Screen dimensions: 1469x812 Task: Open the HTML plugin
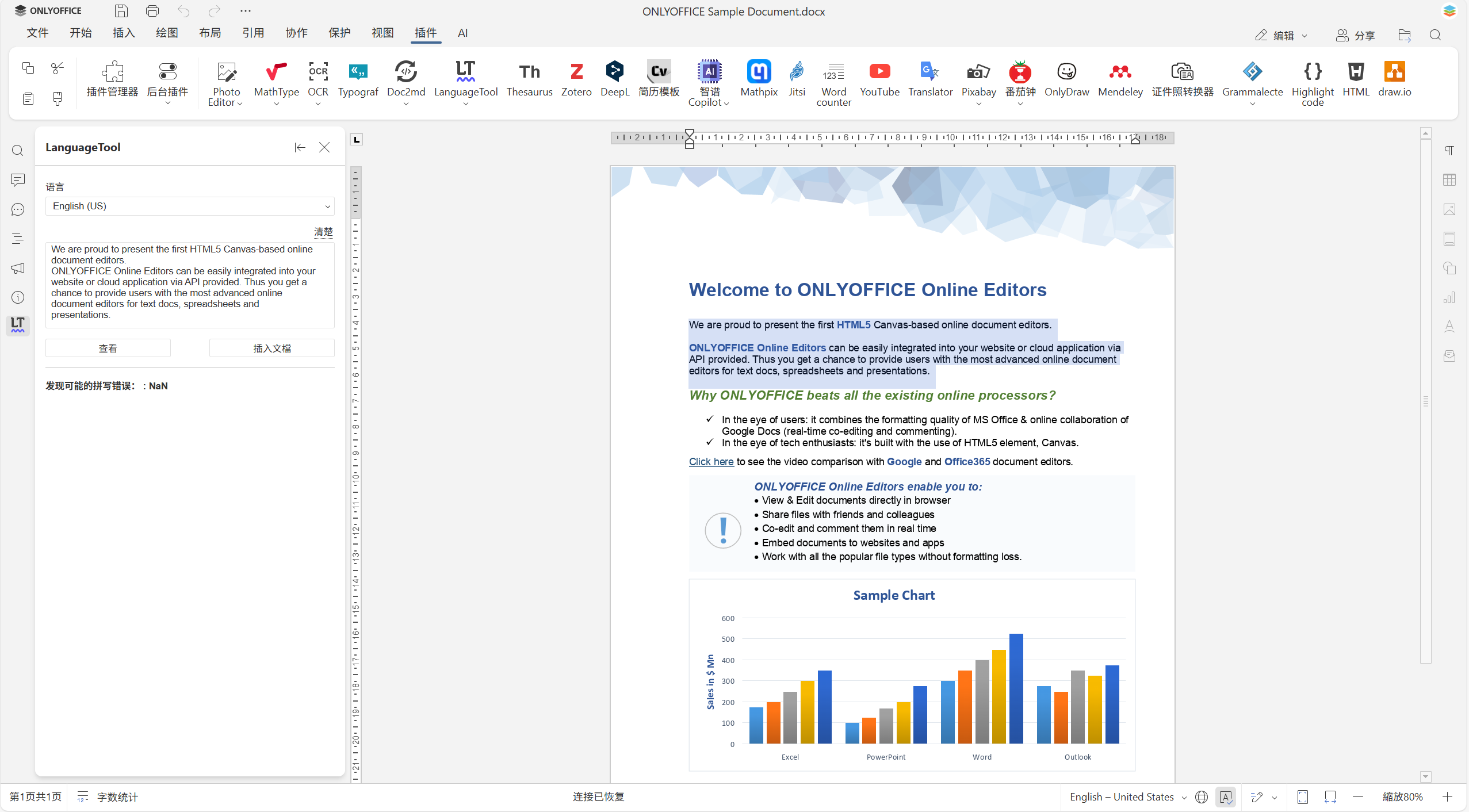(x=1356, y=79)
